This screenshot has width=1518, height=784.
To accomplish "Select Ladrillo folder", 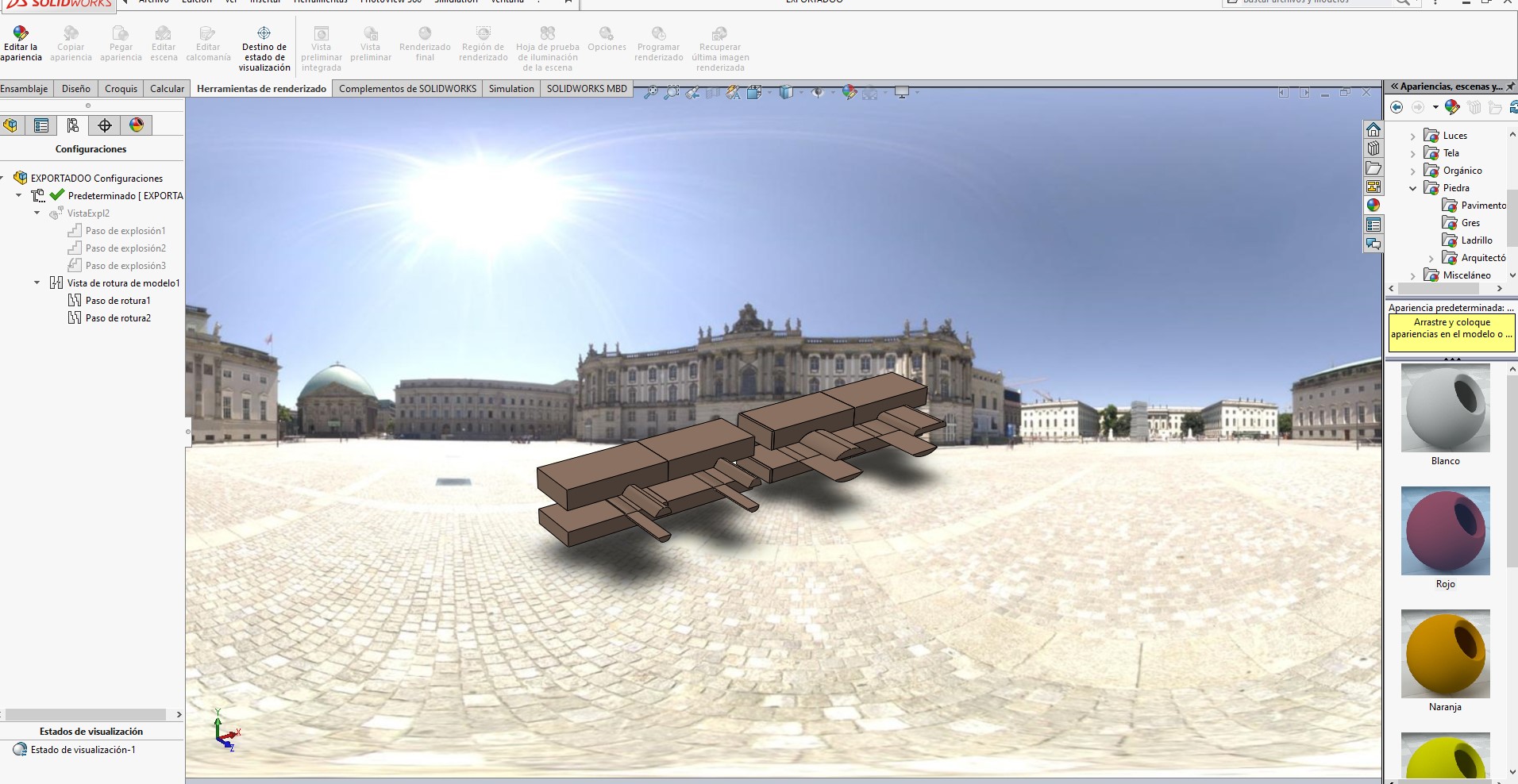I will click(x=1467, y=240).
